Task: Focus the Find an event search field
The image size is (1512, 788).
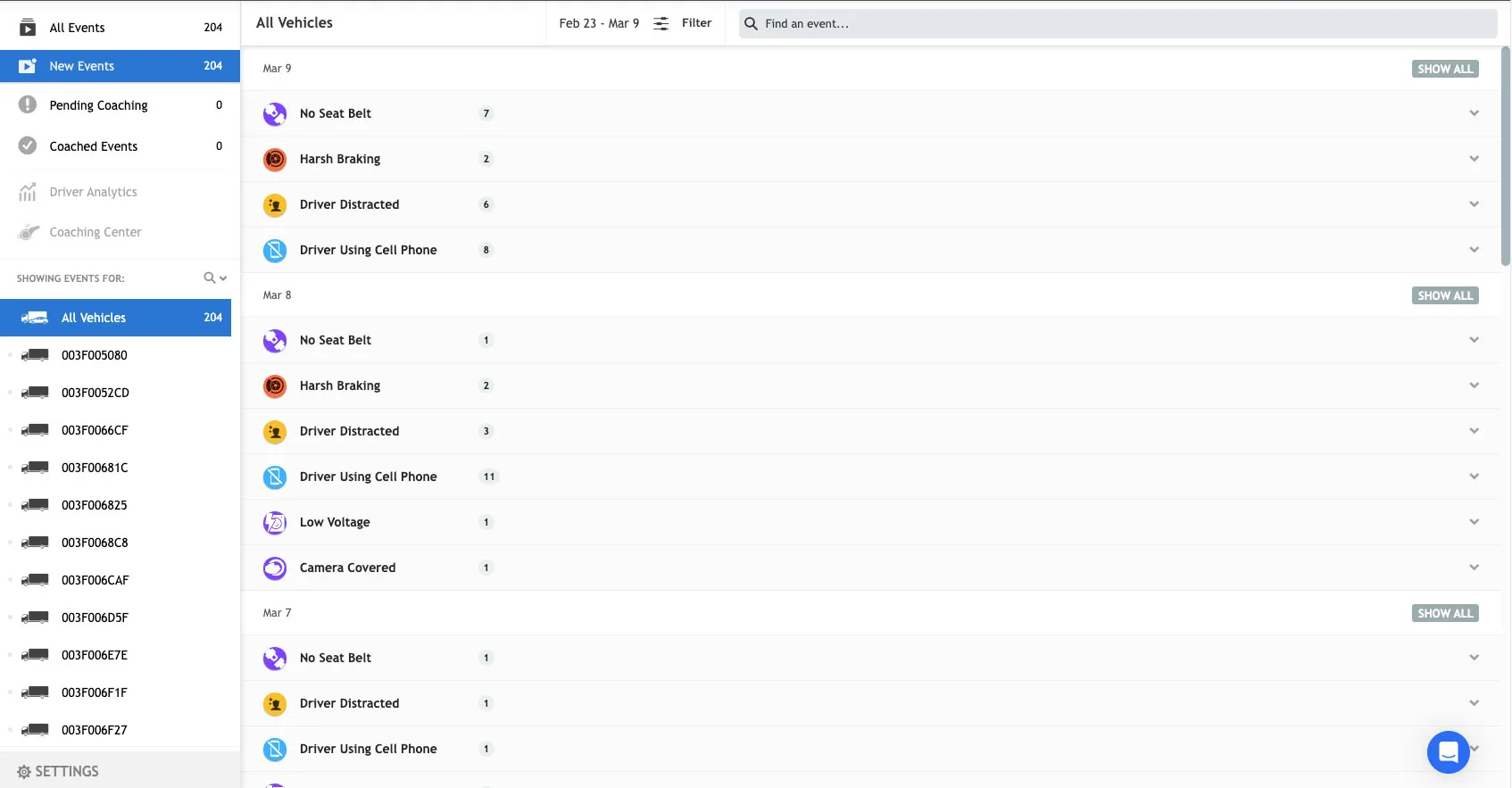Action: pos(1117,23)
